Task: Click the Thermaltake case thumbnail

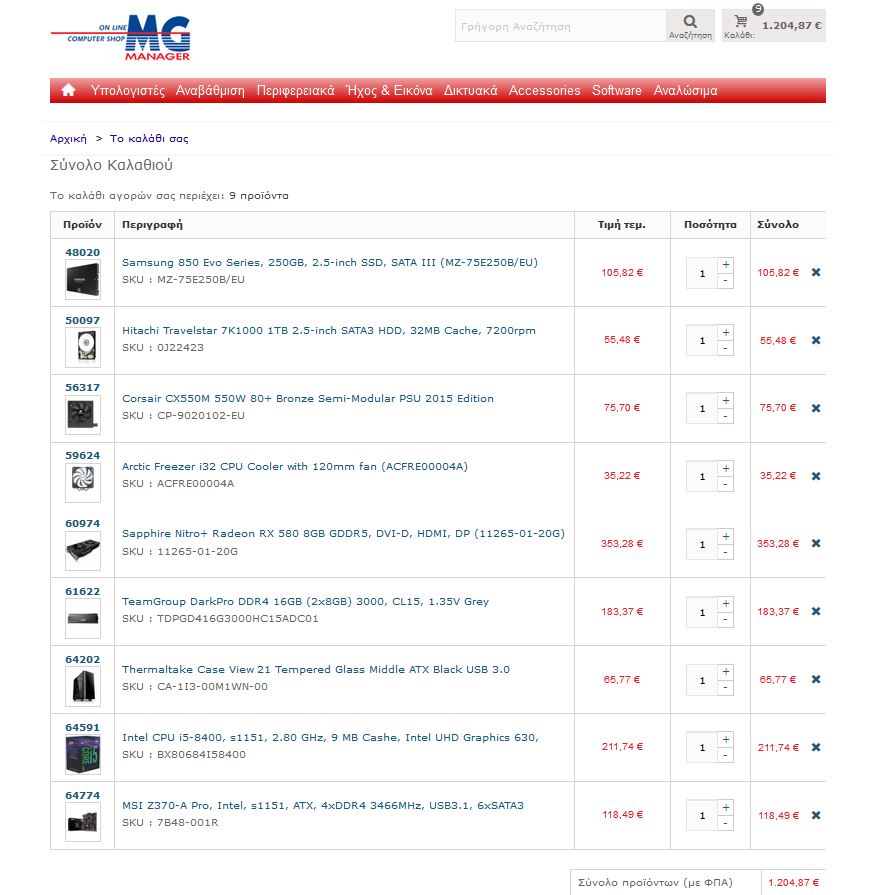Action: pyautogui.click(x=83, y=687)
